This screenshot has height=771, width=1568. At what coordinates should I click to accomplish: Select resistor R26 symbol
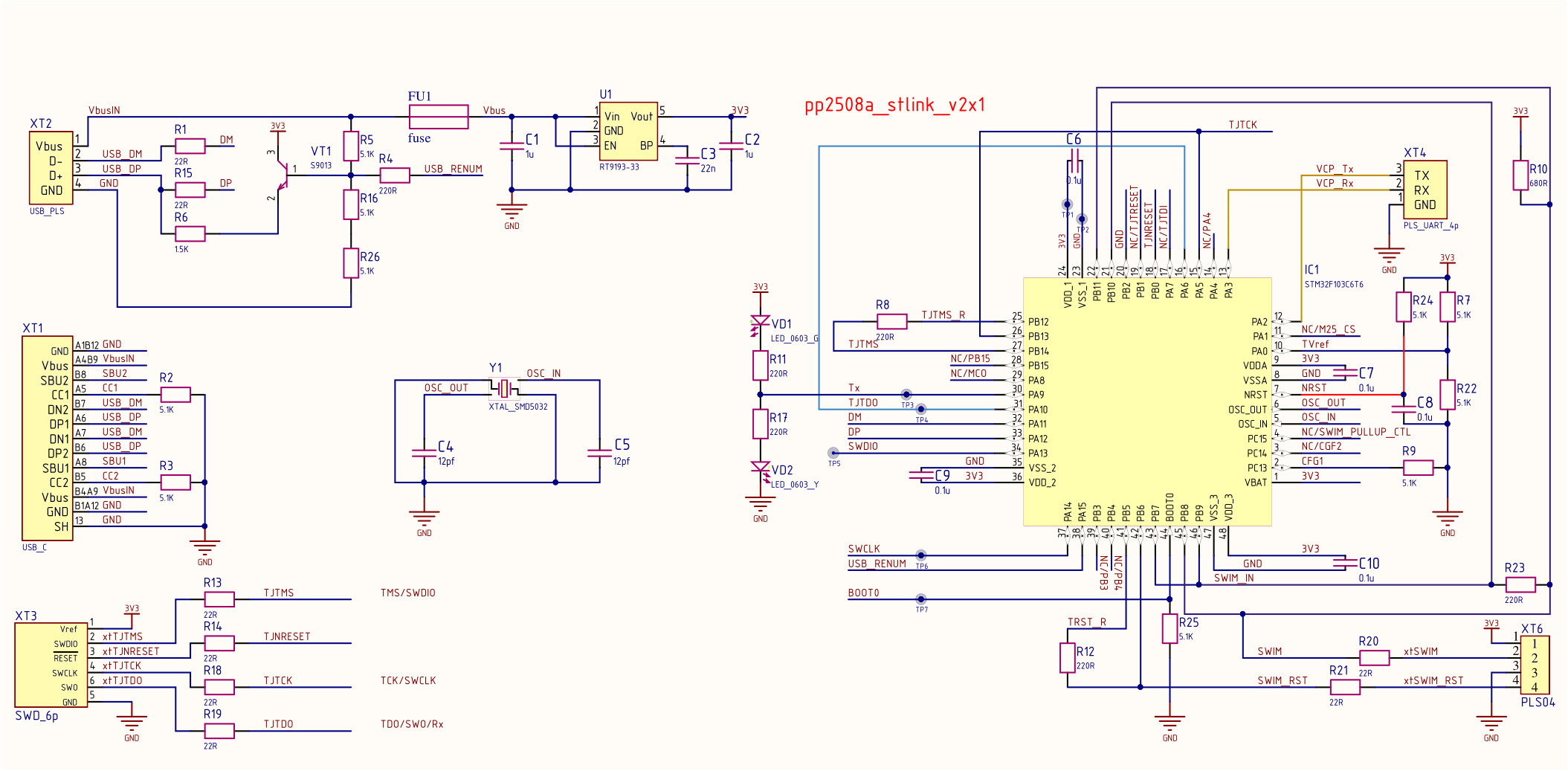tap(351, 262)
